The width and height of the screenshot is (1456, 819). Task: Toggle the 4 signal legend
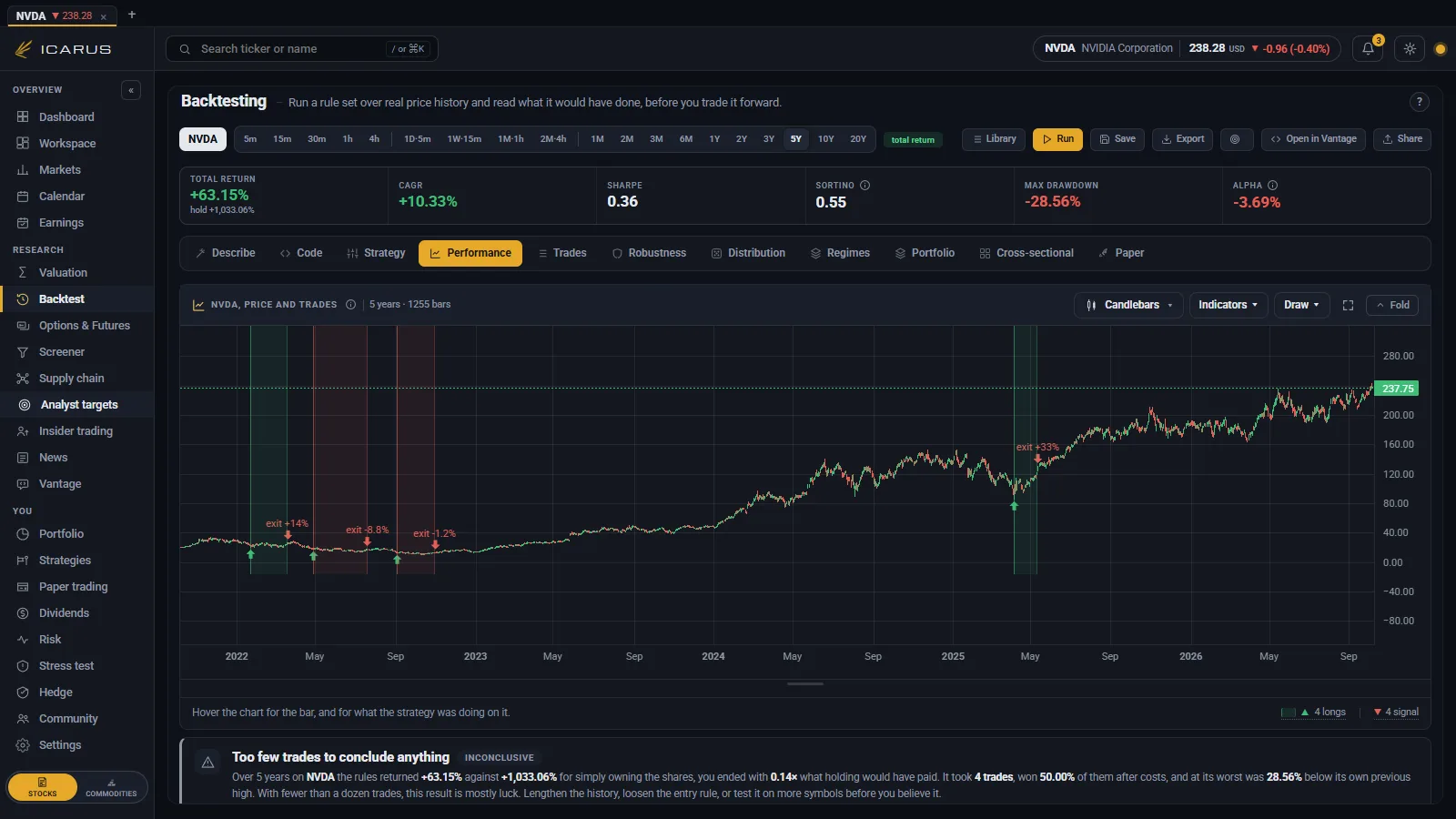(1396, 713)
